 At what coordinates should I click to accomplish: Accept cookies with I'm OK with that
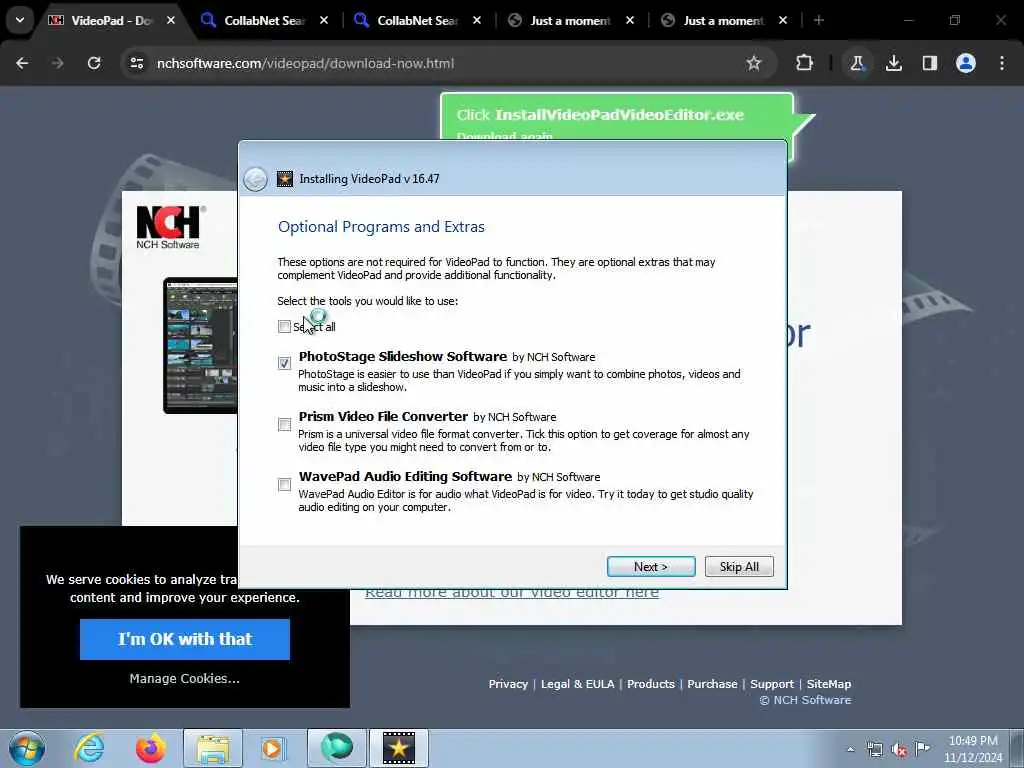coord(185,639)
